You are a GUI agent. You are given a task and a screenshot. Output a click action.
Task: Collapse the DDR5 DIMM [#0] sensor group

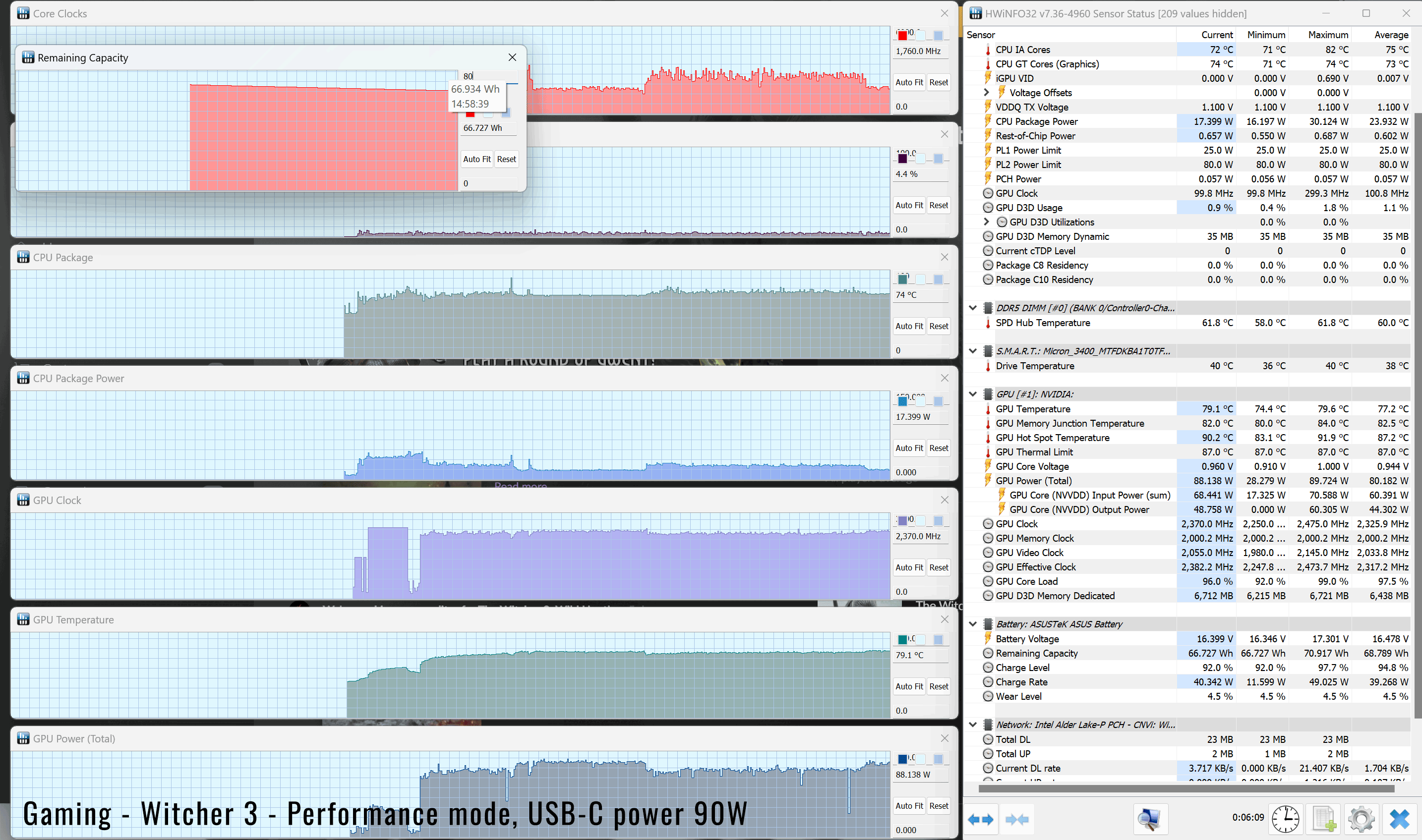tap(972, 308)
